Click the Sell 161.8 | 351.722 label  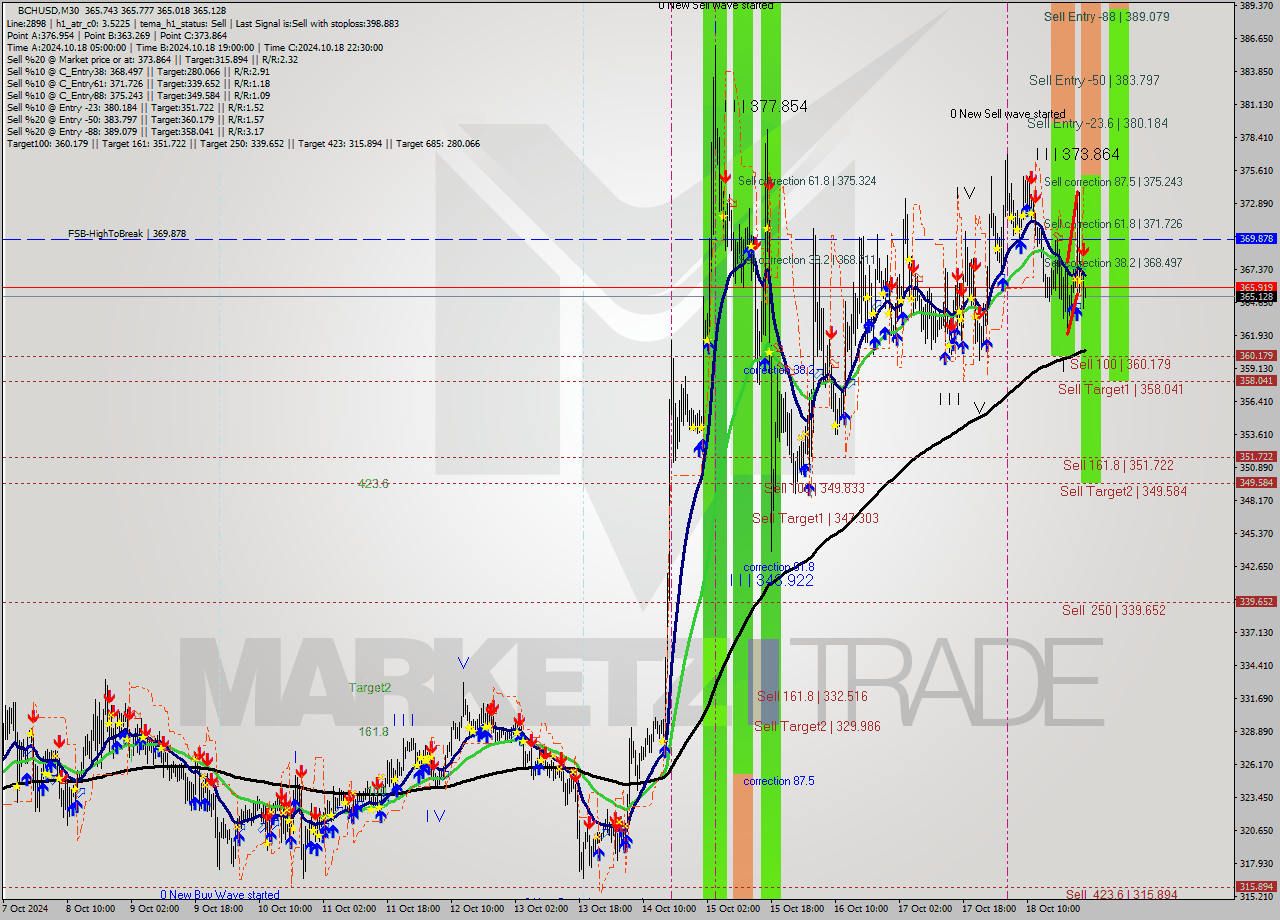click(1118, 465)
